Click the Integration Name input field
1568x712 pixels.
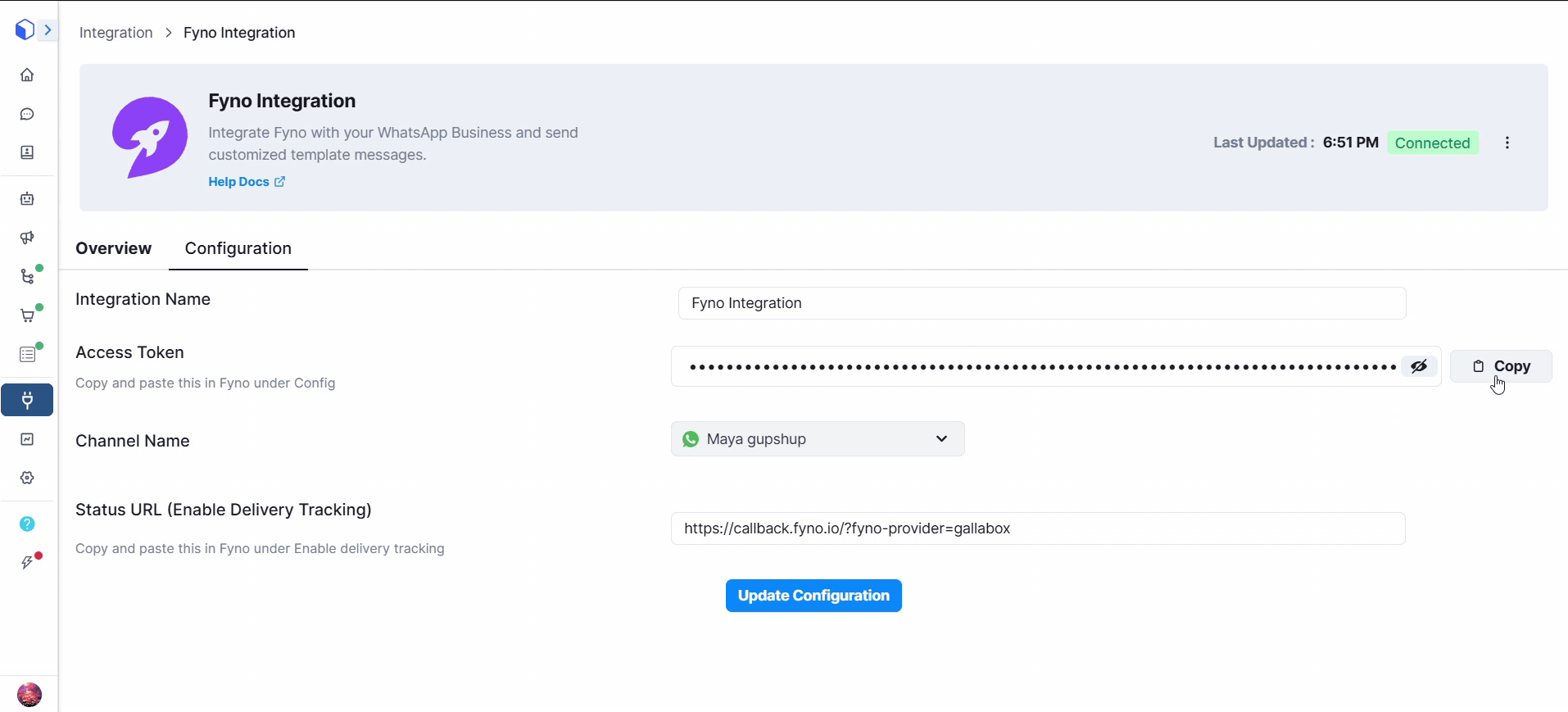(1041, 303)
